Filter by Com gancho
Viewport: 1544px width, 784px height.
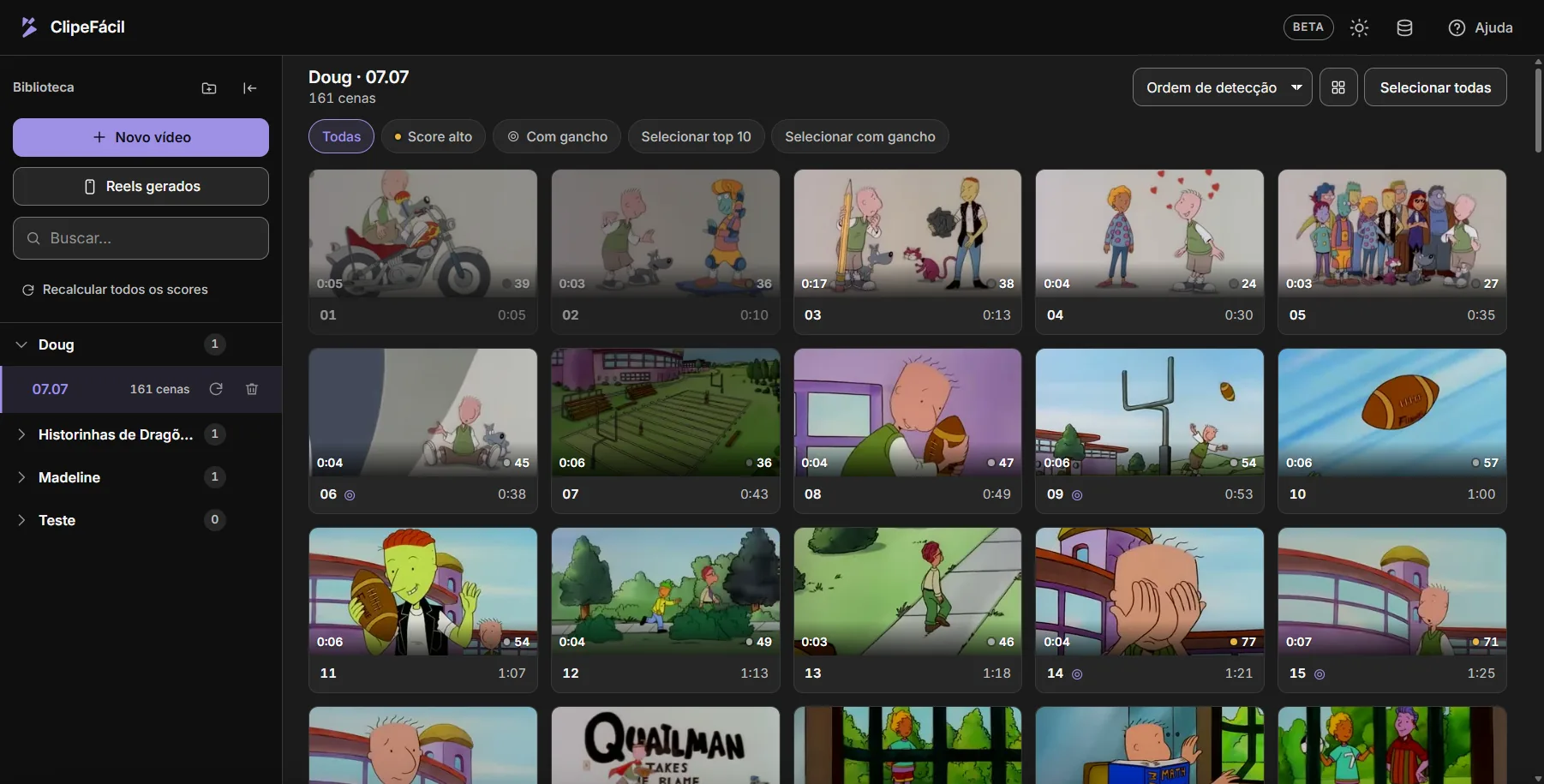[557, 136]
